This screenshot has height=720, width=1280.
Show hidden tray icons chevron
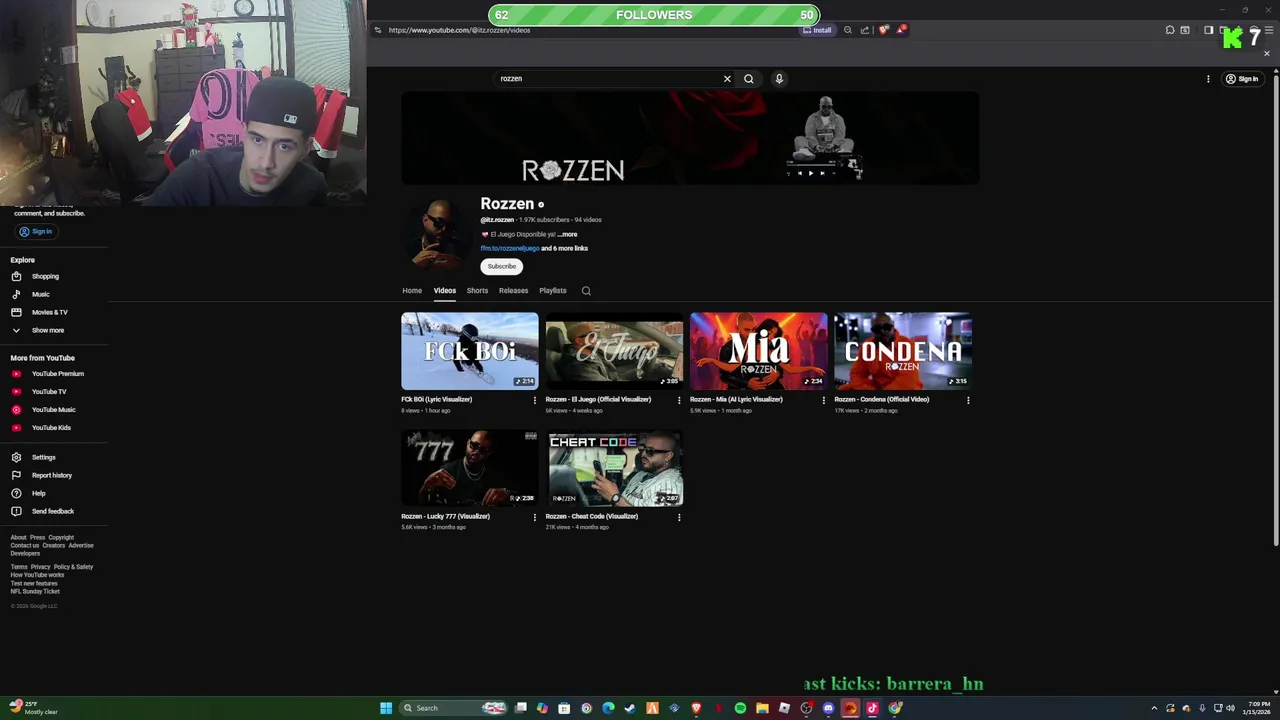[1154, 708]
